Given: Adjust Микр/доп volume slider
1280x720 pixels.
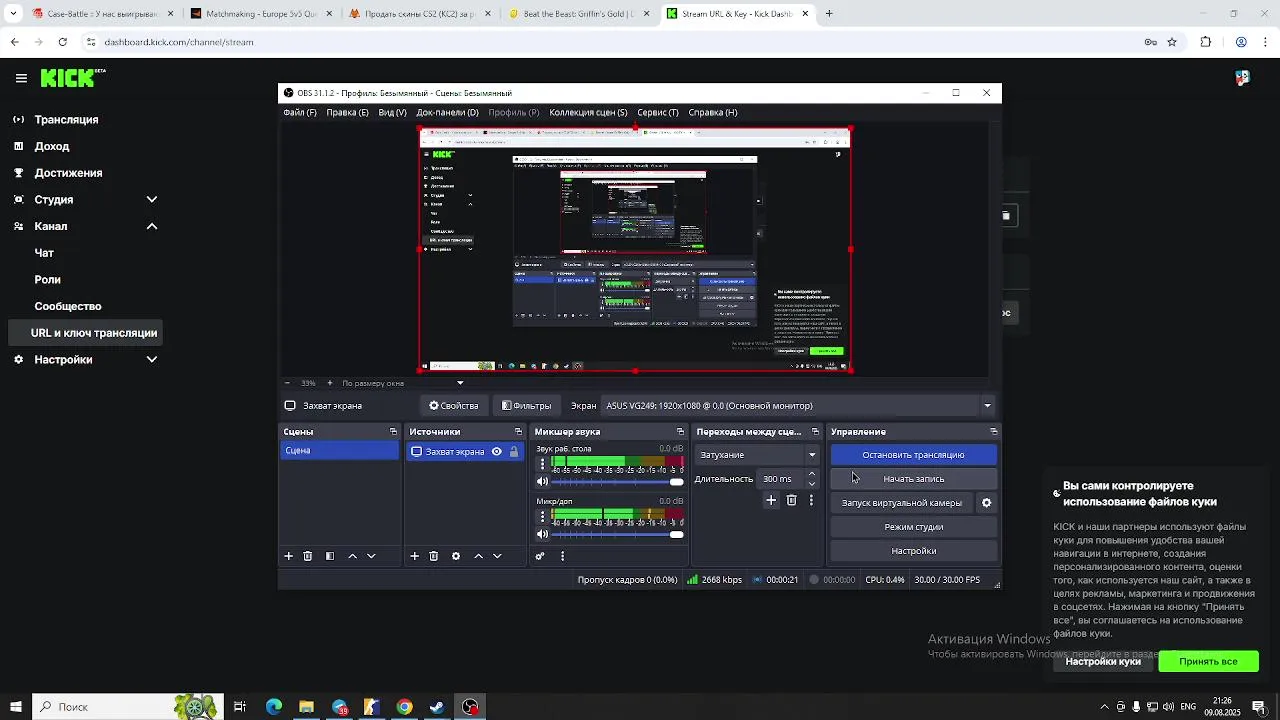Looking at the screenshot, I should [618, 535].
